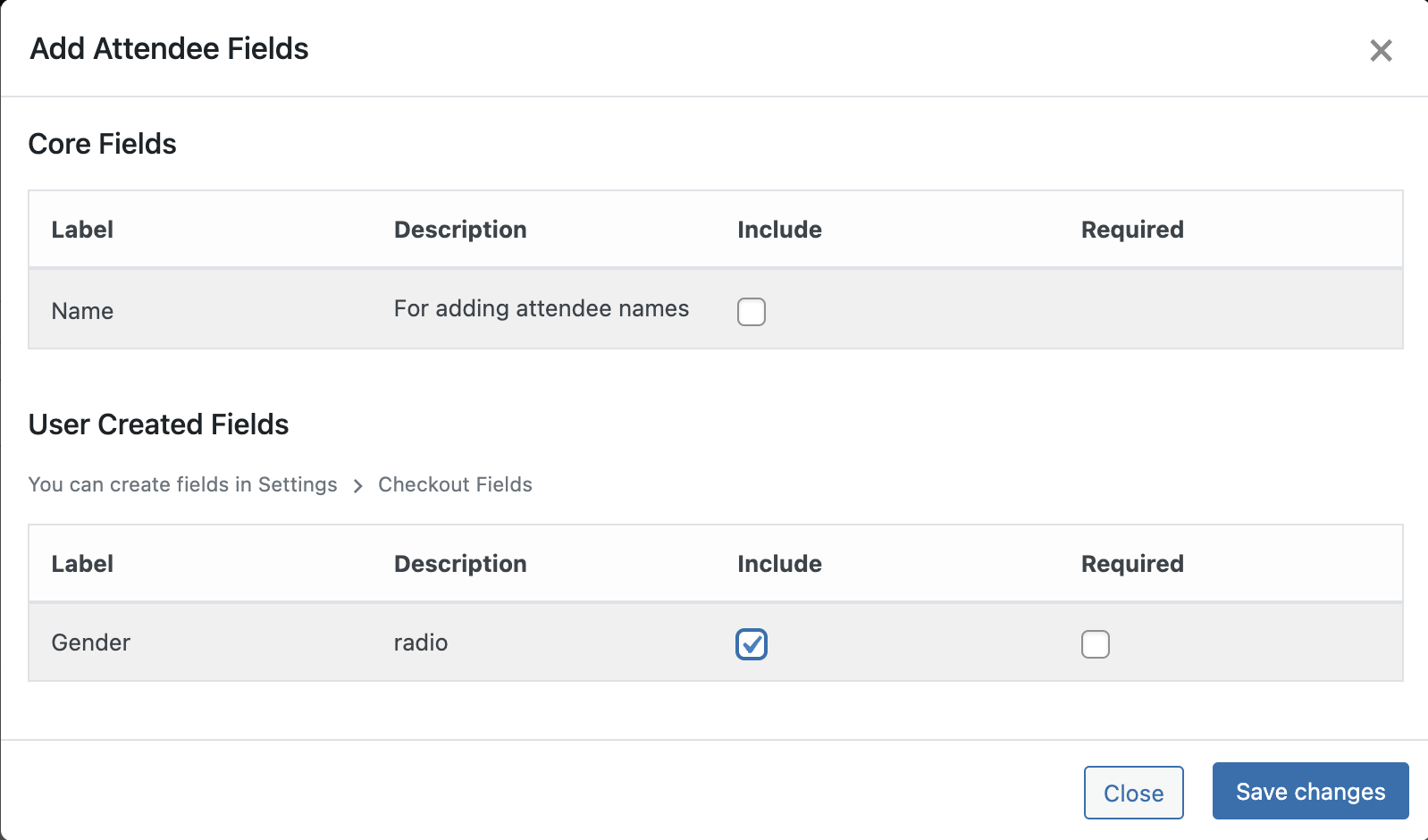Select the Include header in Core Fields table
The height and width of the screenshot is (840, 1428).
(779, 230)
